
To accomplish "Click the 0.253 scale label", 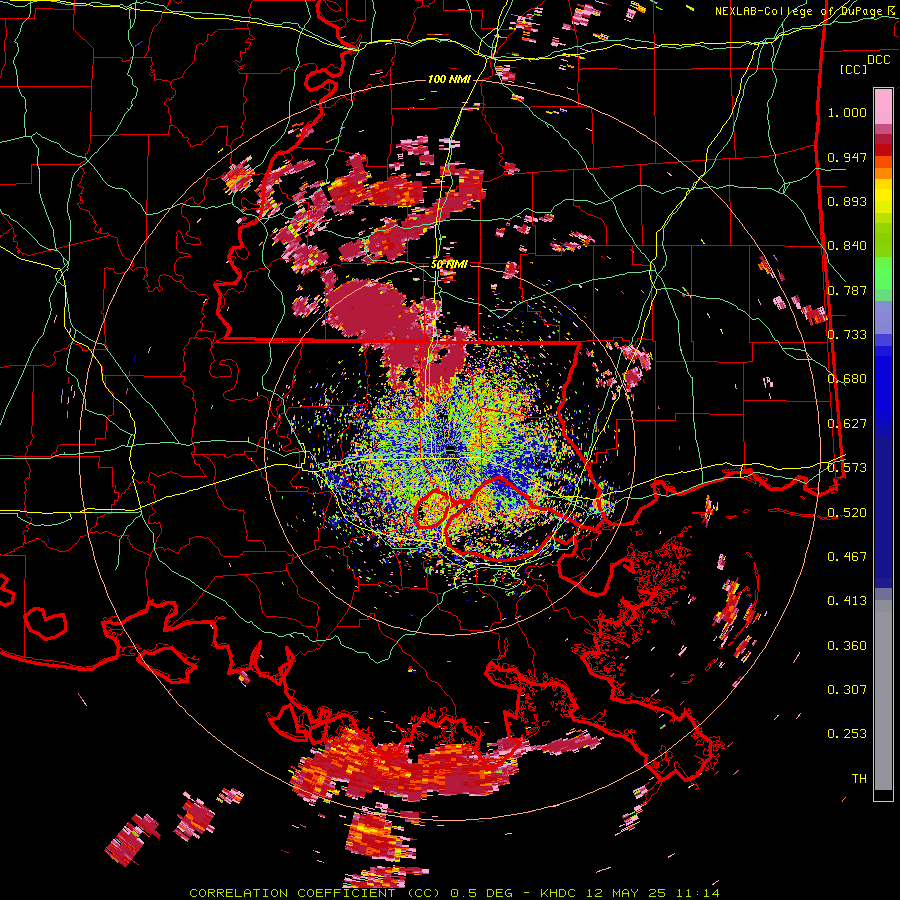I will pos(847,734).
